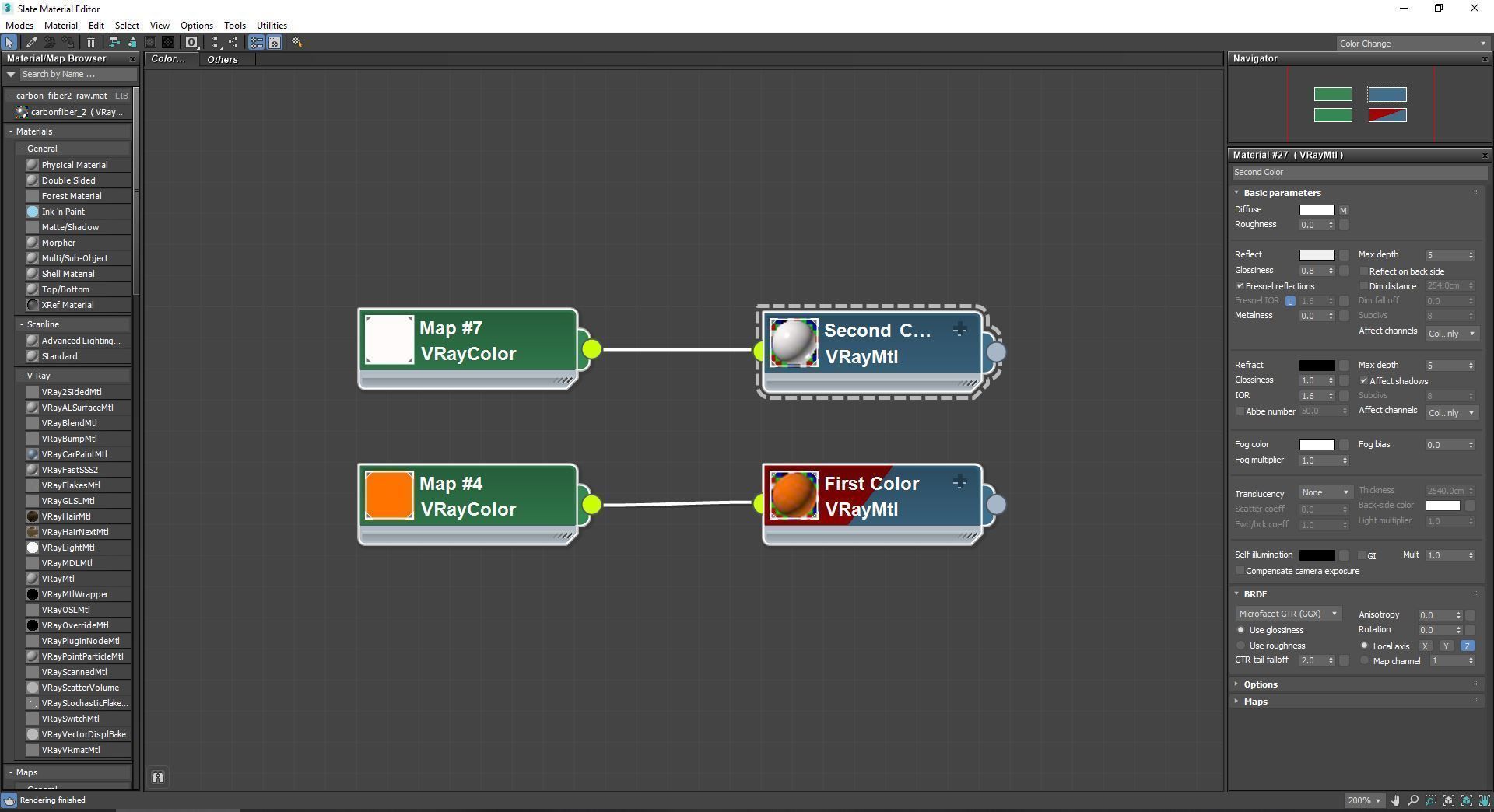Open the Modes menu
The height and width of the screenshot is (812, 1494).
[x=19, y=26]
